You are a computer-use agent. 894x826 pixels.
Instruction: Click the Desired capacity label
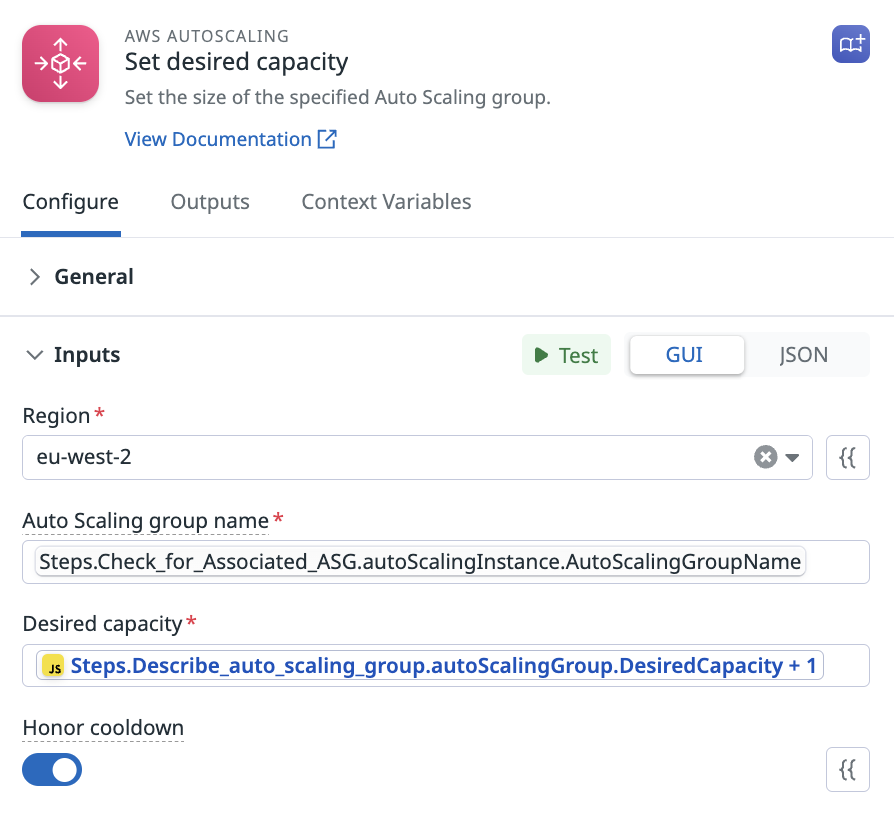tap(102, 624)
